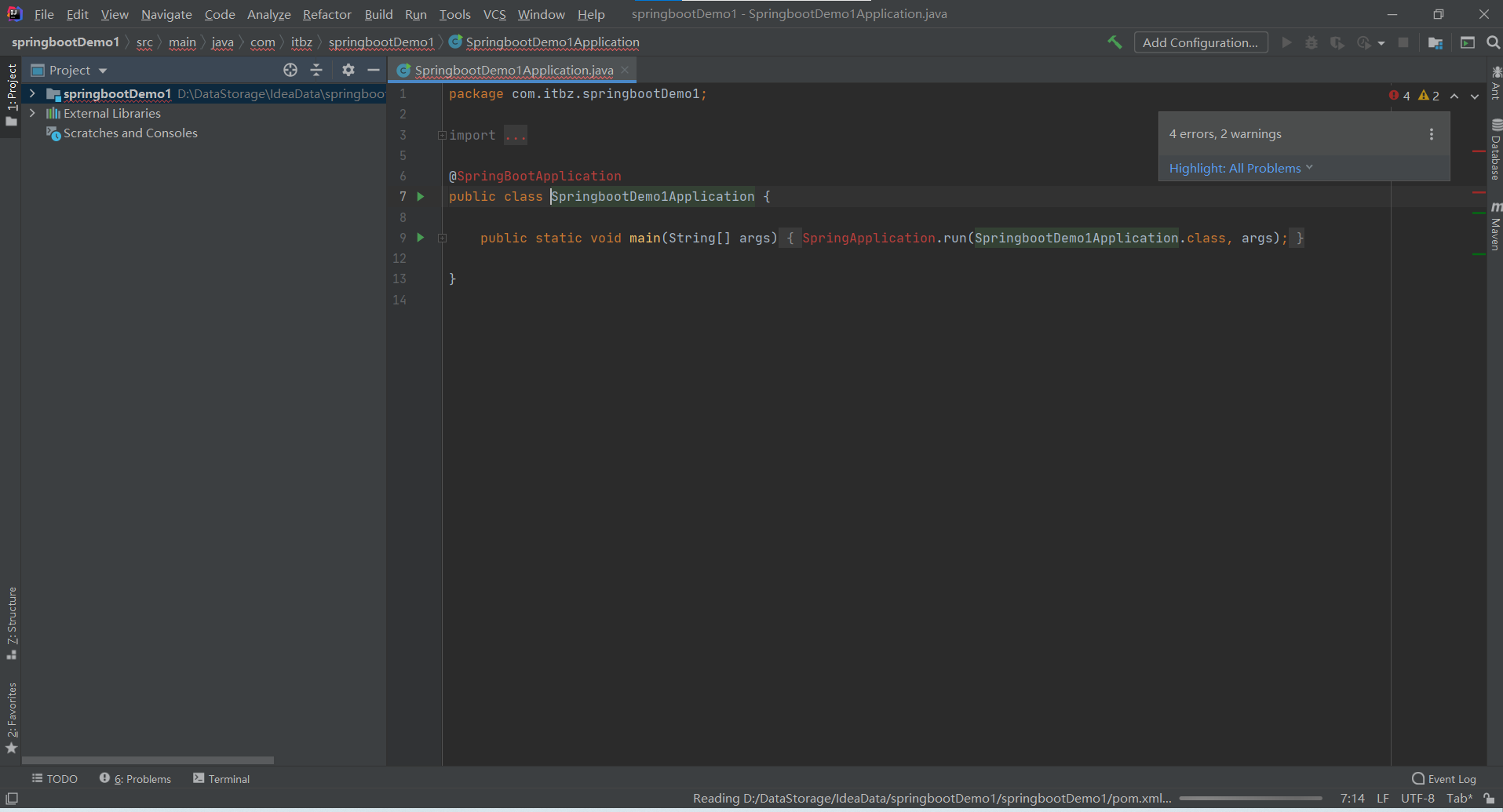Viewport: 1503px width, 812px height.
Task: Expand the External Libraries tree node
Action: pyautogui.click(x=32, y=113)
